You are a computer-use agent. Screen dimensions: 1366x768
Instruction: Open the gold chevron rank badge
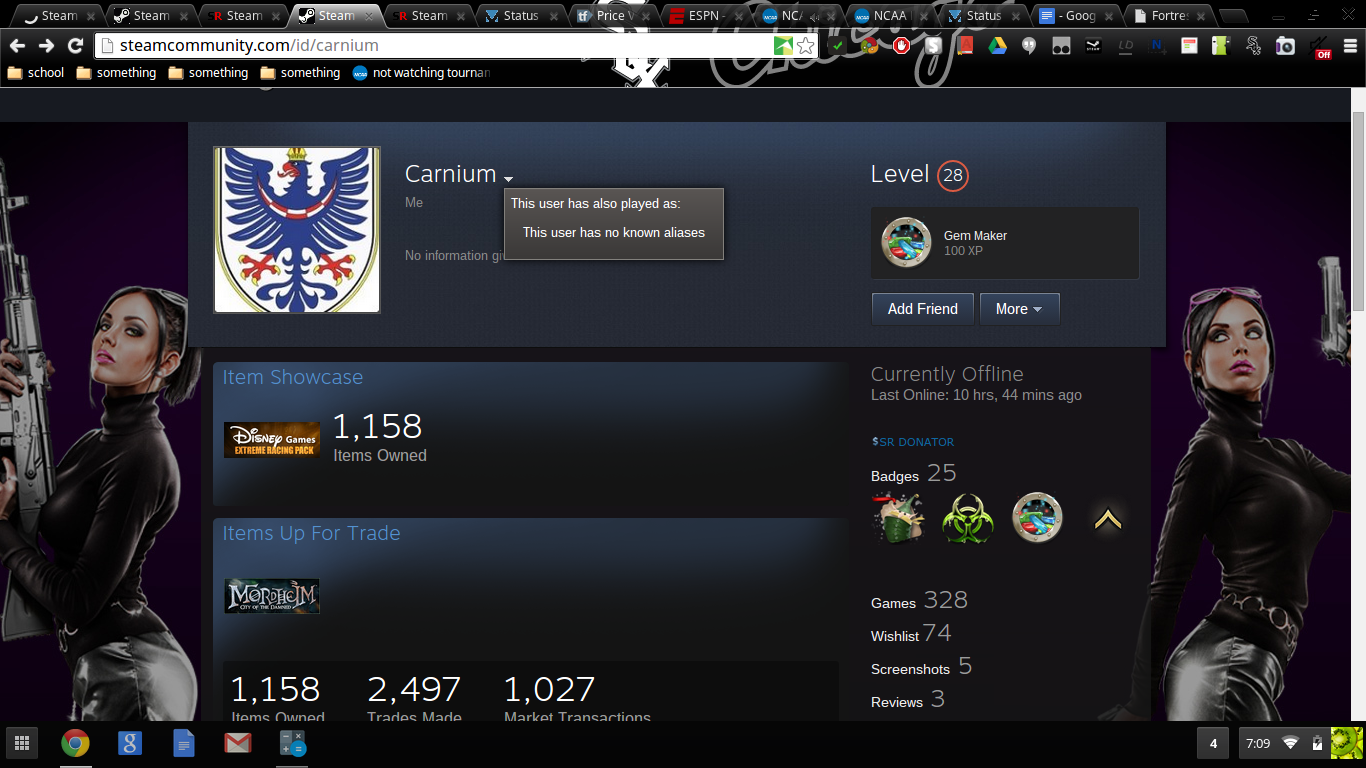(x=1107, y=519)
